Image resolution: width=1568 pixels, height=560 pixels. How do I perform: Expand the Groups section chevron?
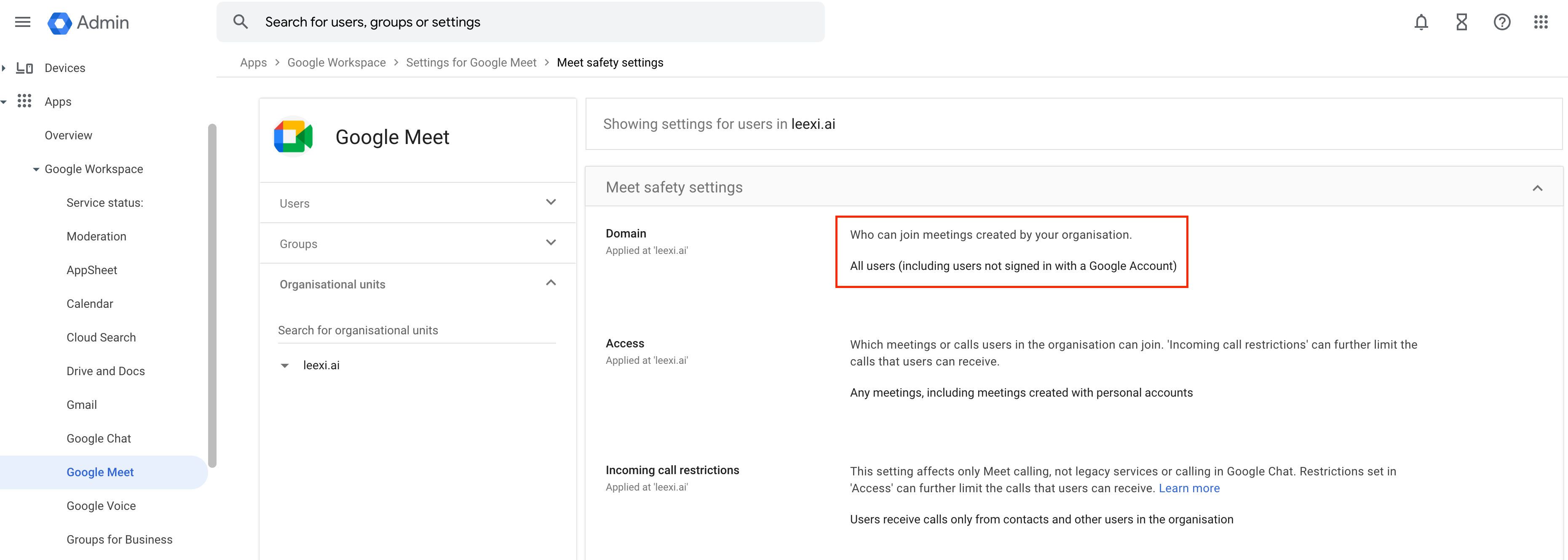tap(551, 243)
